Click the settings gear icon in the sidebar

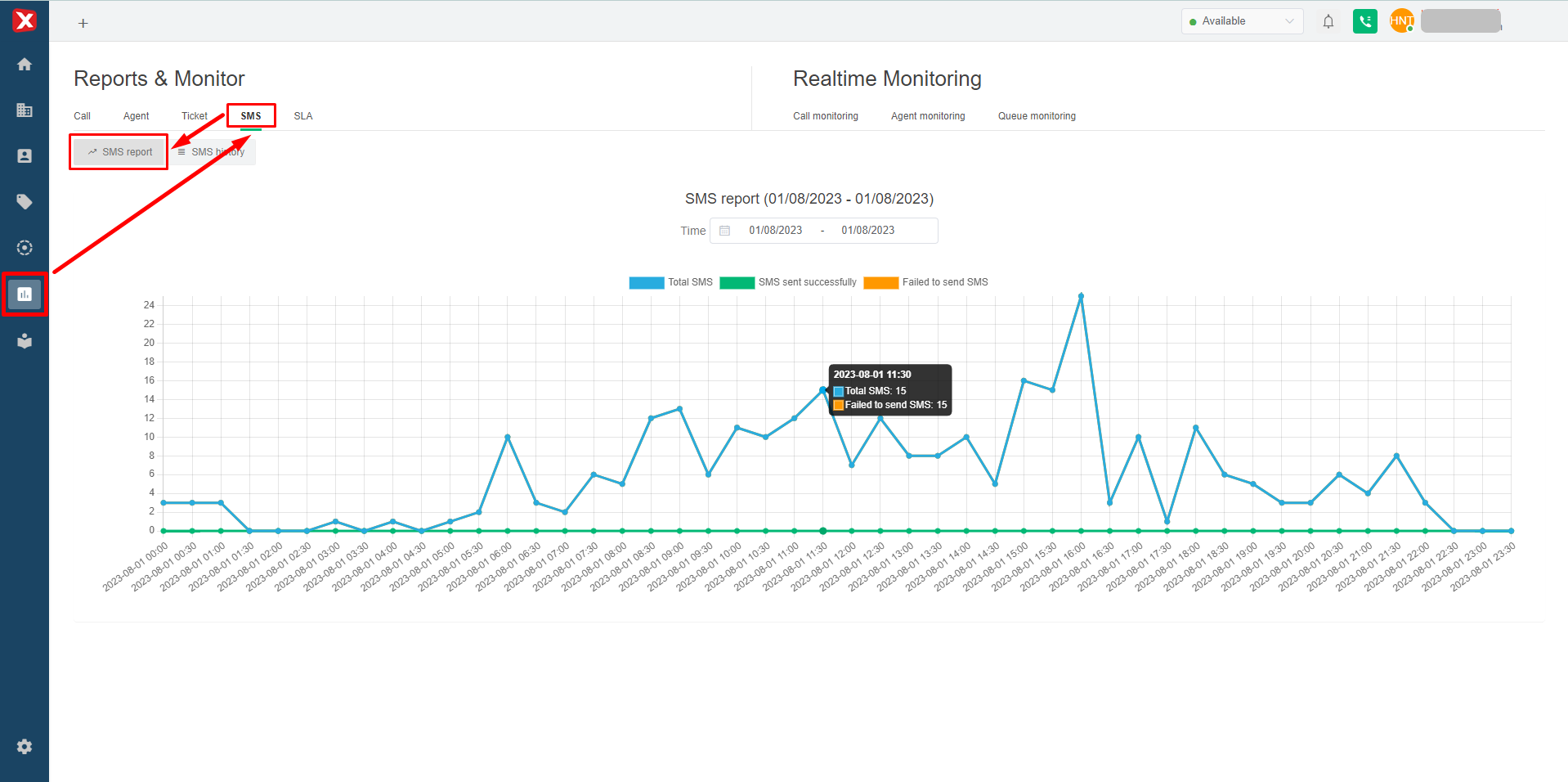pyautogui.click(x=25, y=746)
